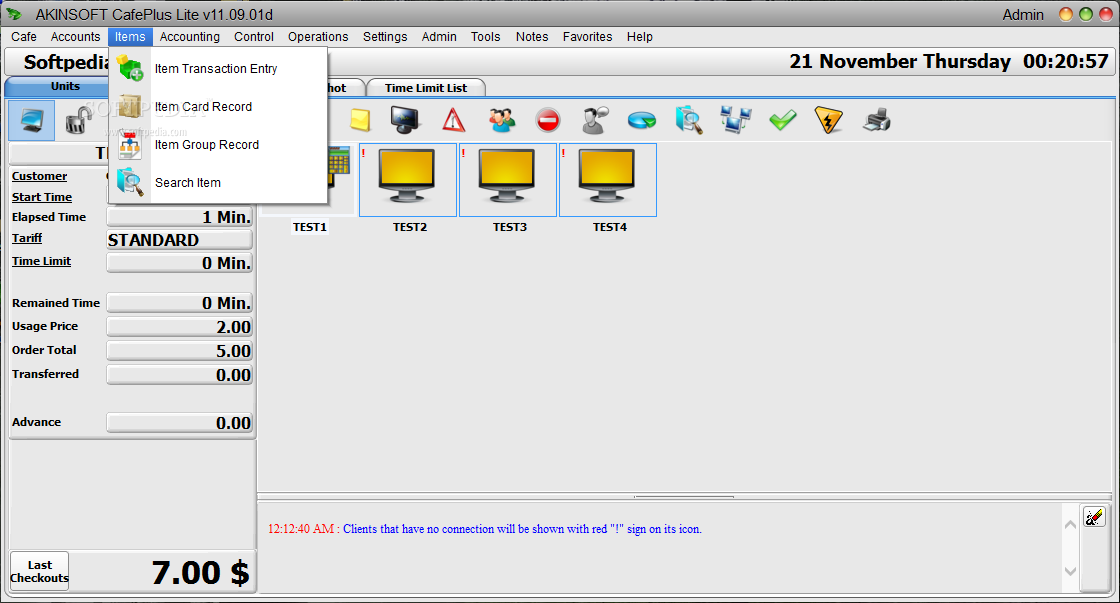
Task: Select the TEST4 computer thumbnail
Action: [x=608, y=180]
